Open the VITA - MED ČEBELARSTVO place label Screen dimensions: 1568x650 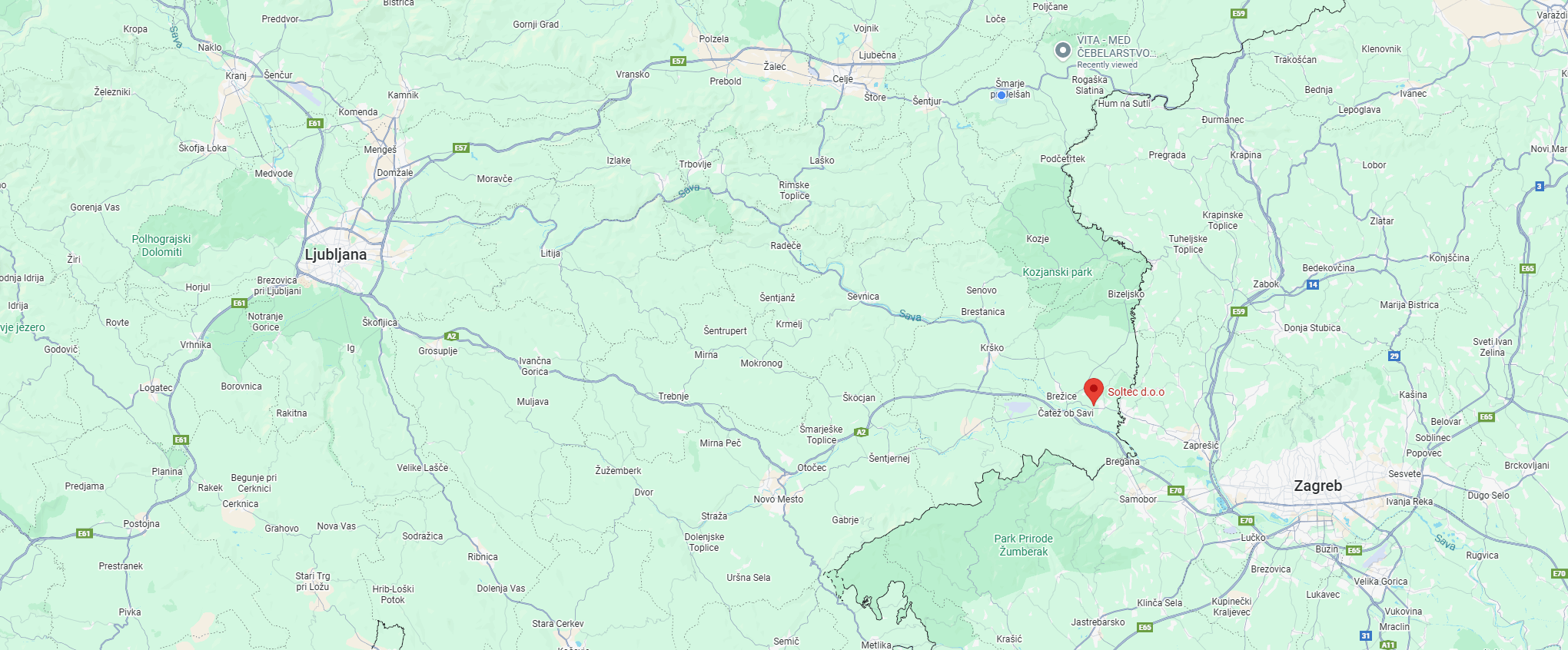click(1115, 47)
